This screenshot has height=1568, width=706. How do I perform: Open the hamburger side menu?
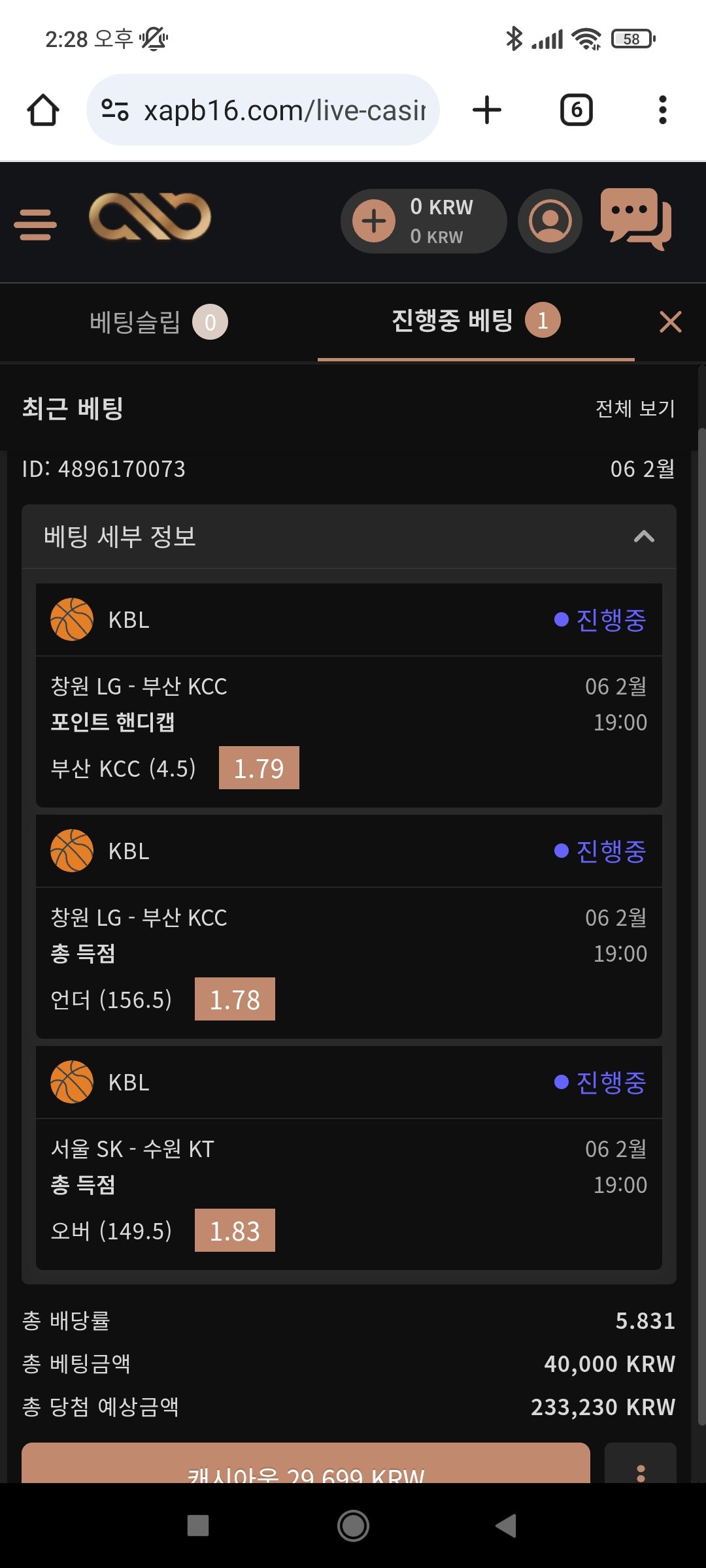pos(35,224)
